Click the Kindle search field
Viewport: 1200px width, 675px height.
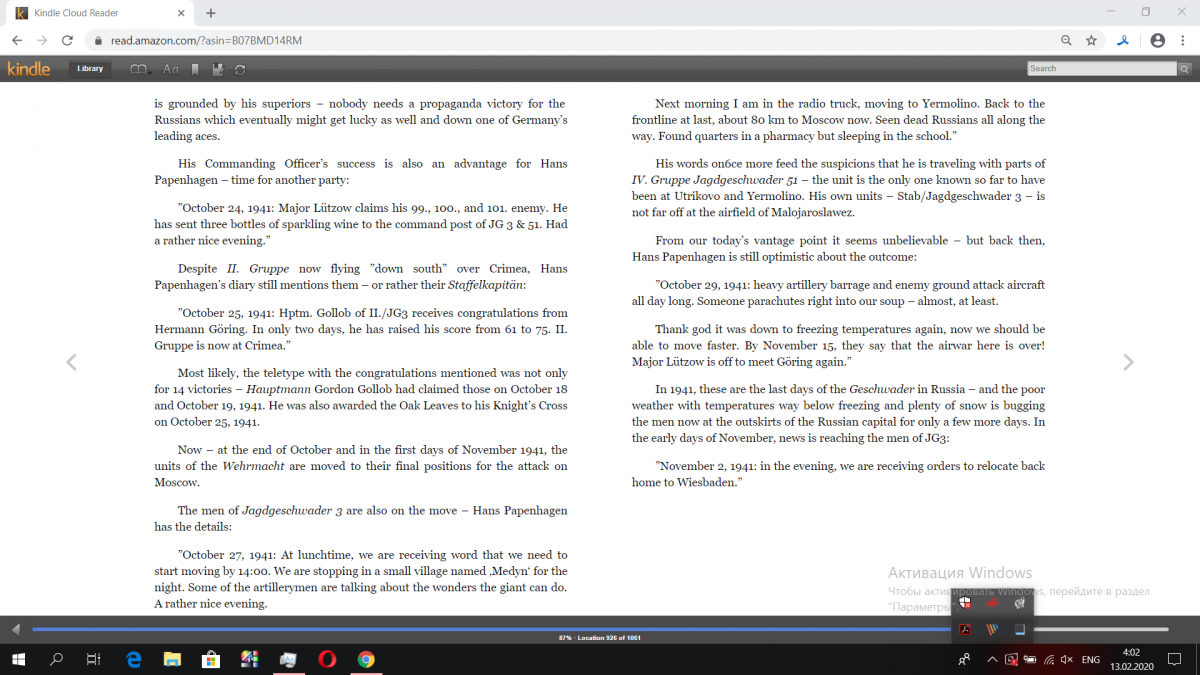point(1102,69)
